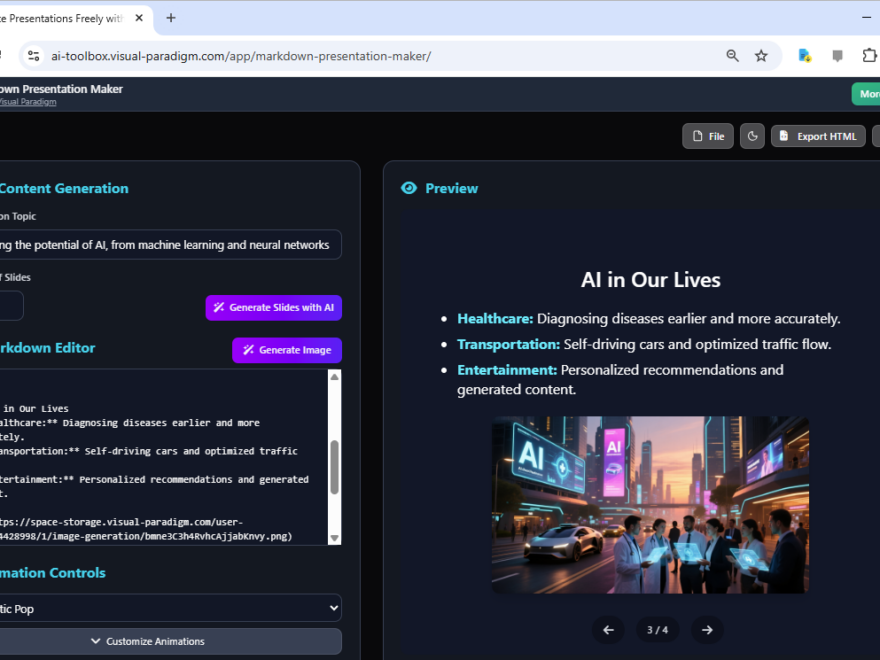Open the Chrome extensions puzzle menu
This screenshot has width=880, height=660.
pos(870,56)
